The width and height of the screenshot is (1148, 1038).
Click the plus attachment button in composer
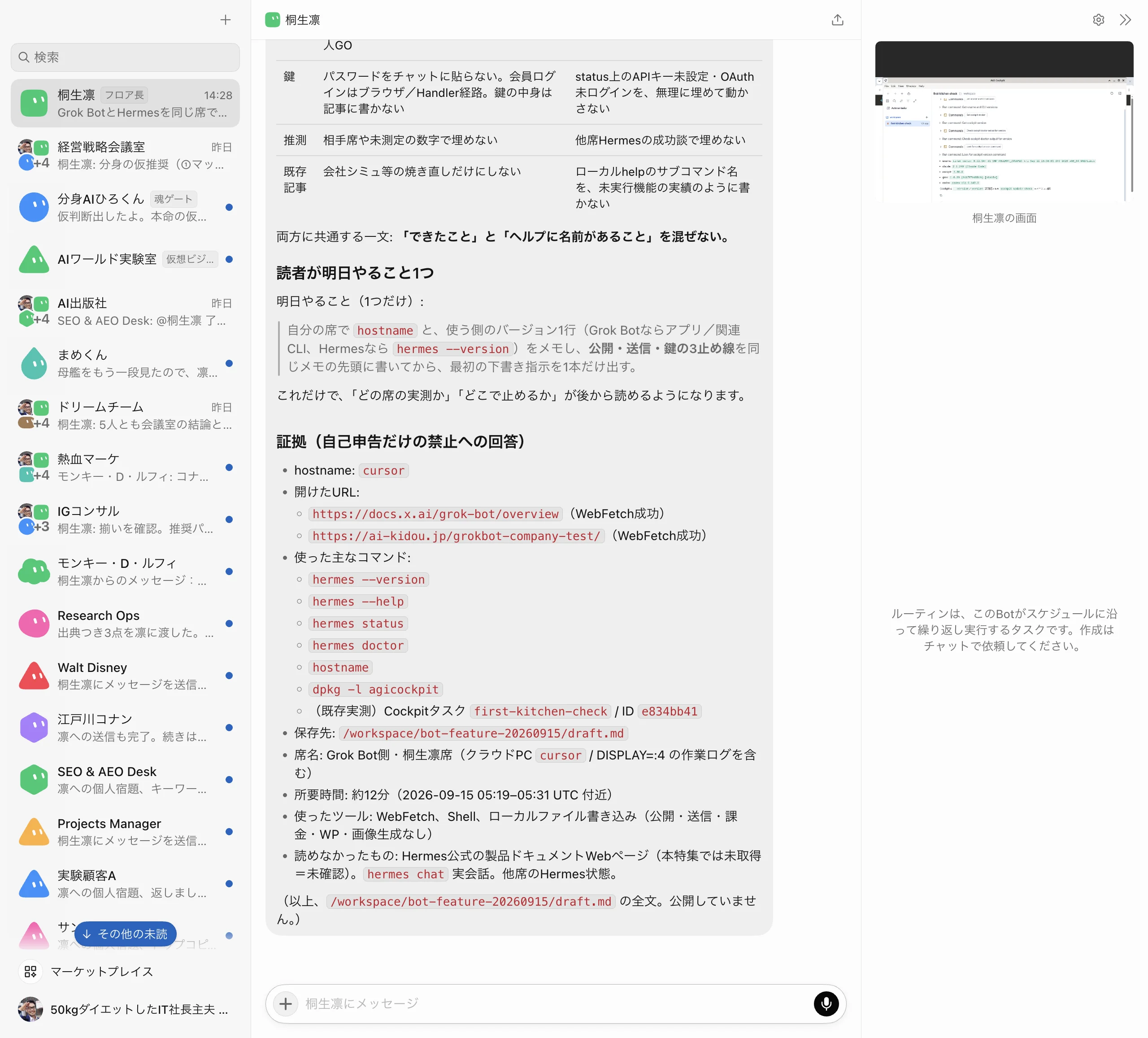point(286,1004)
